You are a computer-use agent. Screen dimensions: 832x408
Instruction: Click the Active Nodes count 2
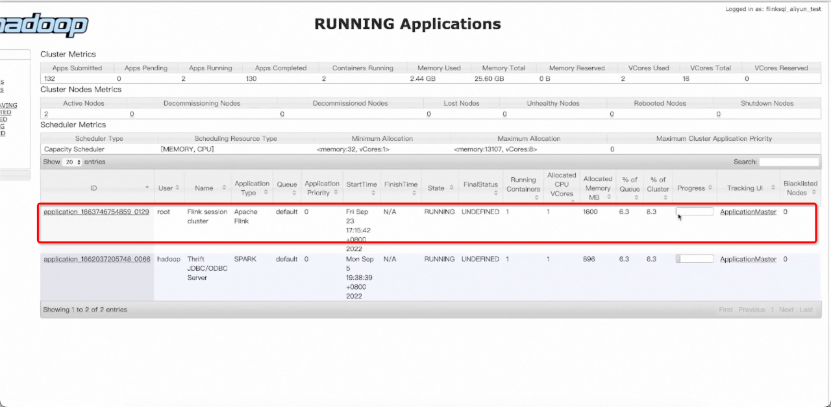click(46, 114)
